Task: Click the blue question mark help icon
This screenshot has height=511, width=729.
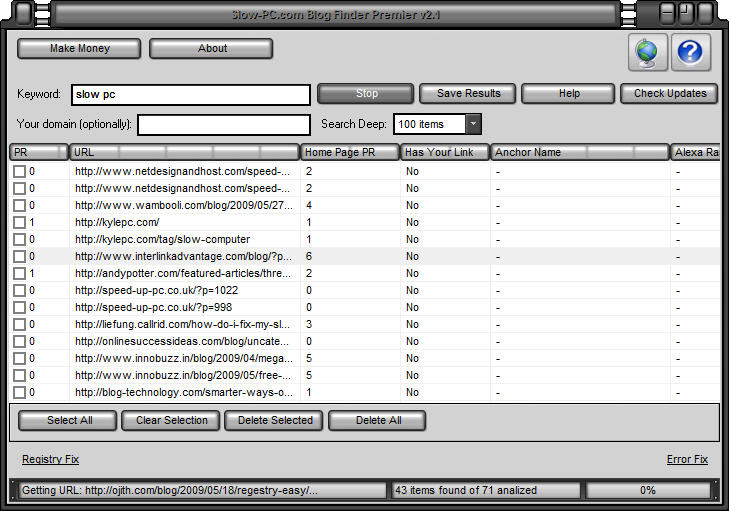Action: click(690, 53)
